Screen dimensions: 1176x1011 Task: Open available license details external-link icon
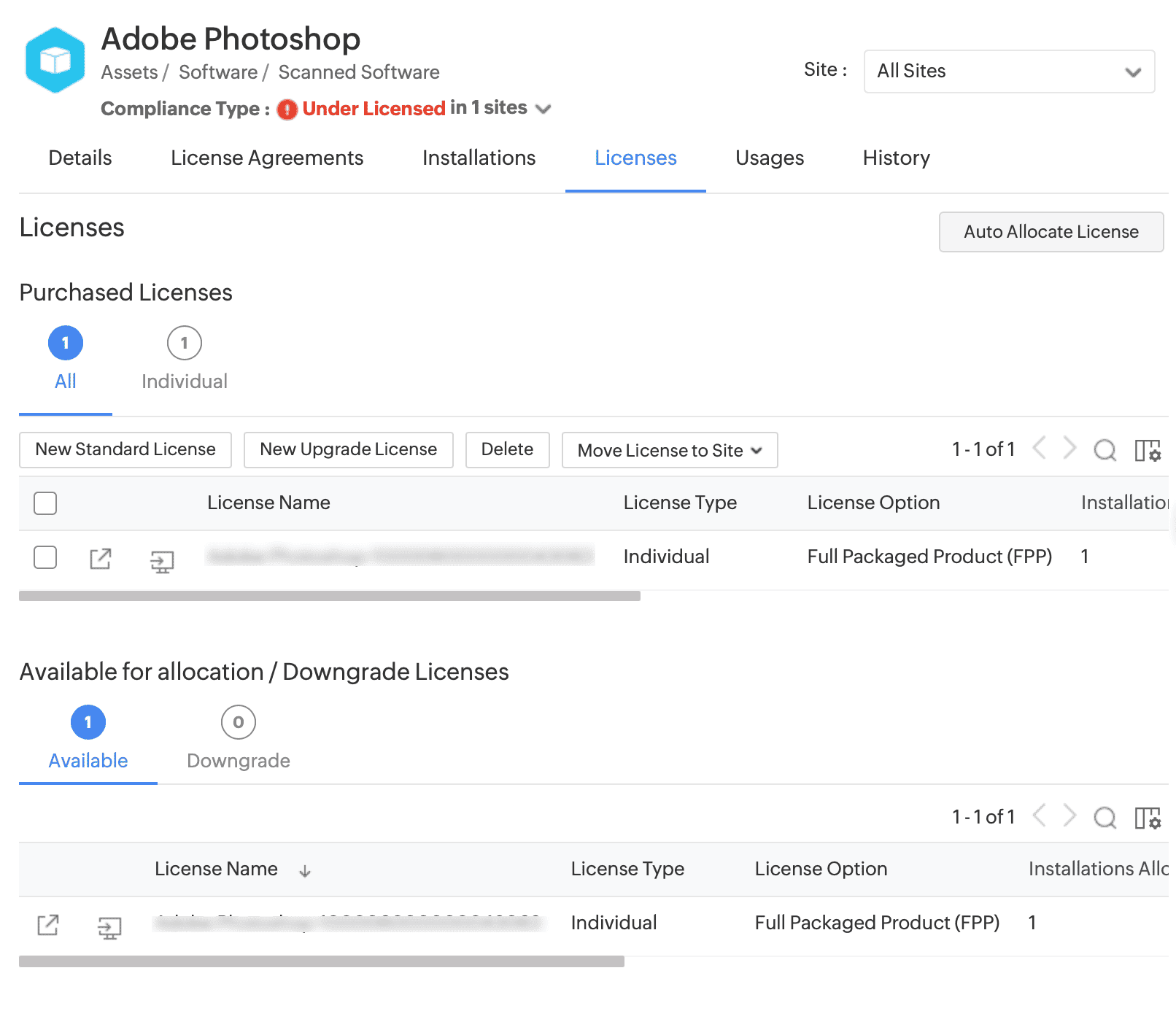tap(48, 925)
